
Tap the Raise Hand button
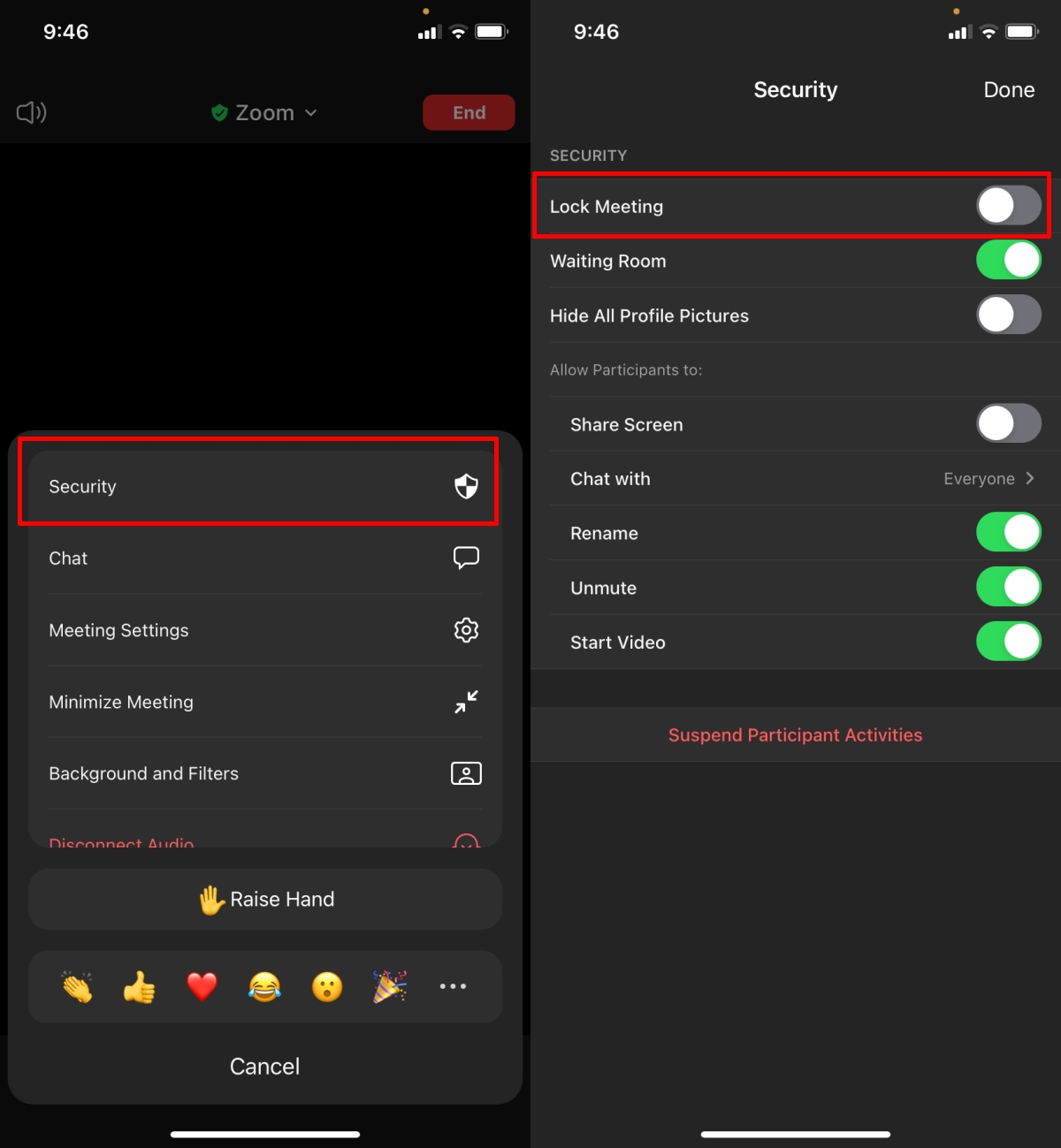pos(265,899)
